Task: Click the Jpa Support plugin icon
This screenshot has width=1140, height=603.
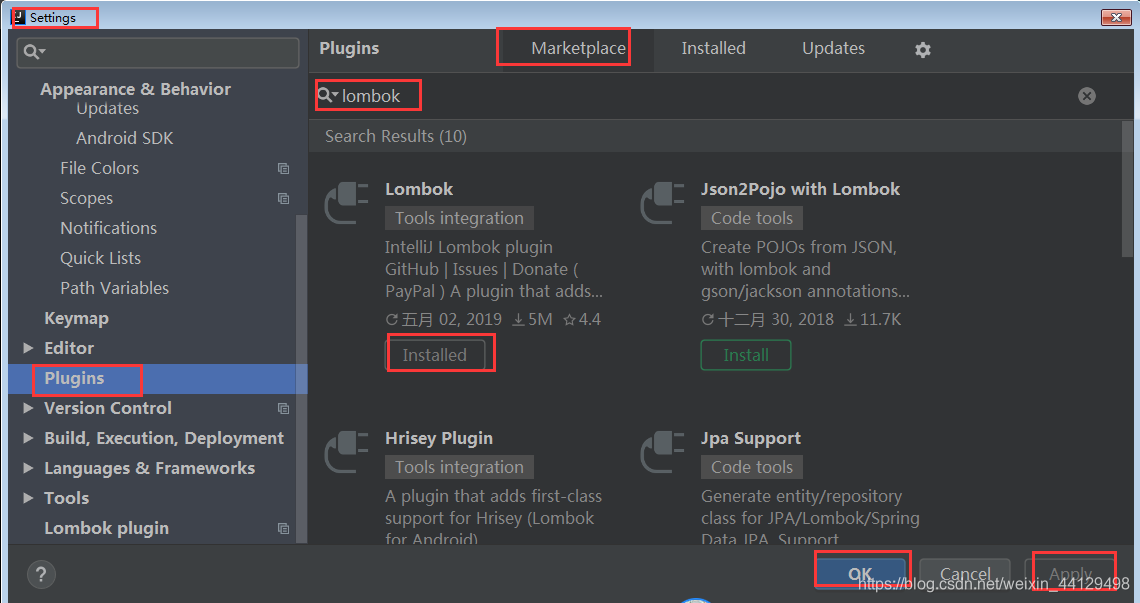Action: click(662, 452)
